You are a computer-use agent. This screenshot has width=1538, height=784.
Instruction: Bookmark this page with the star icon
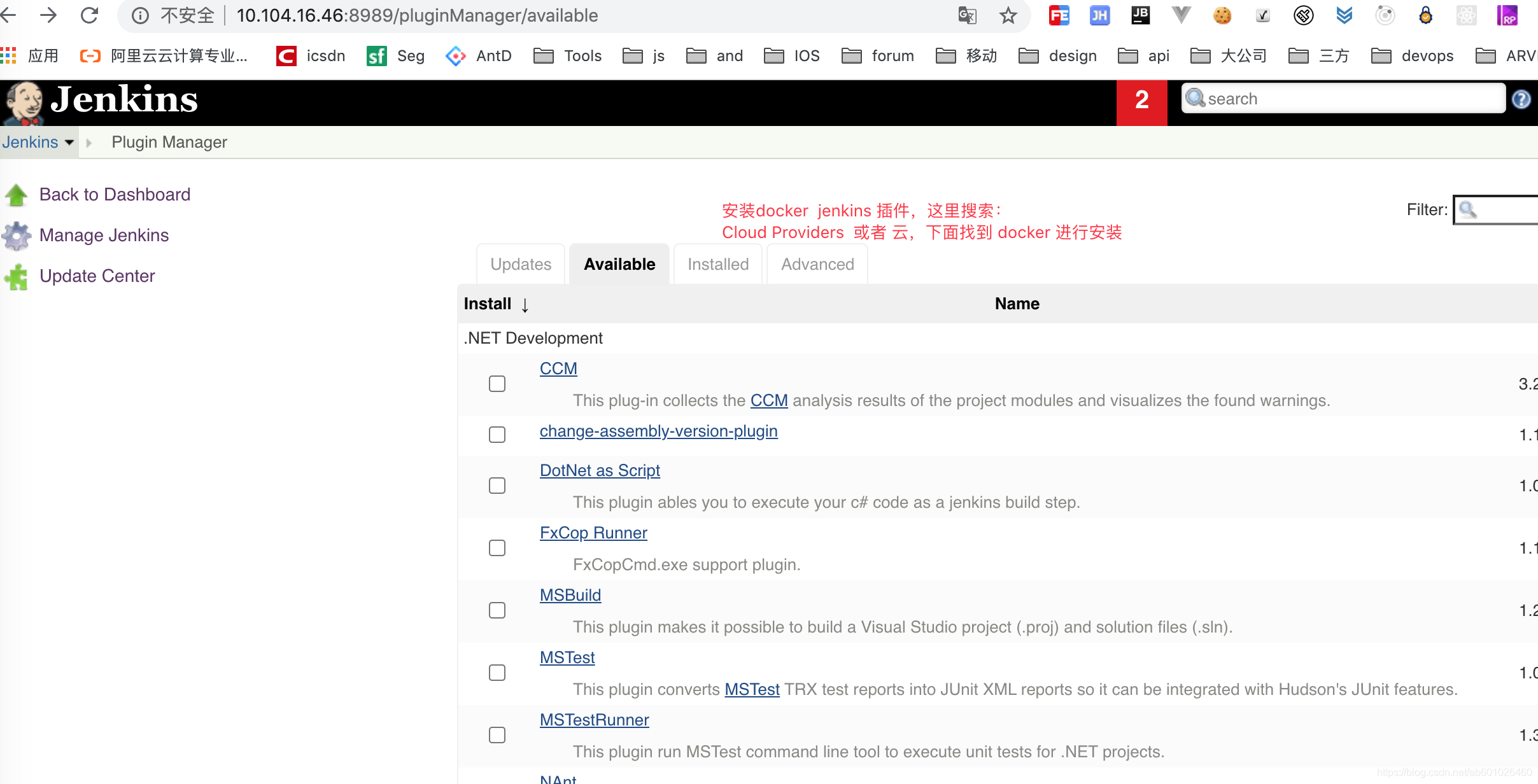[1008, 15]
